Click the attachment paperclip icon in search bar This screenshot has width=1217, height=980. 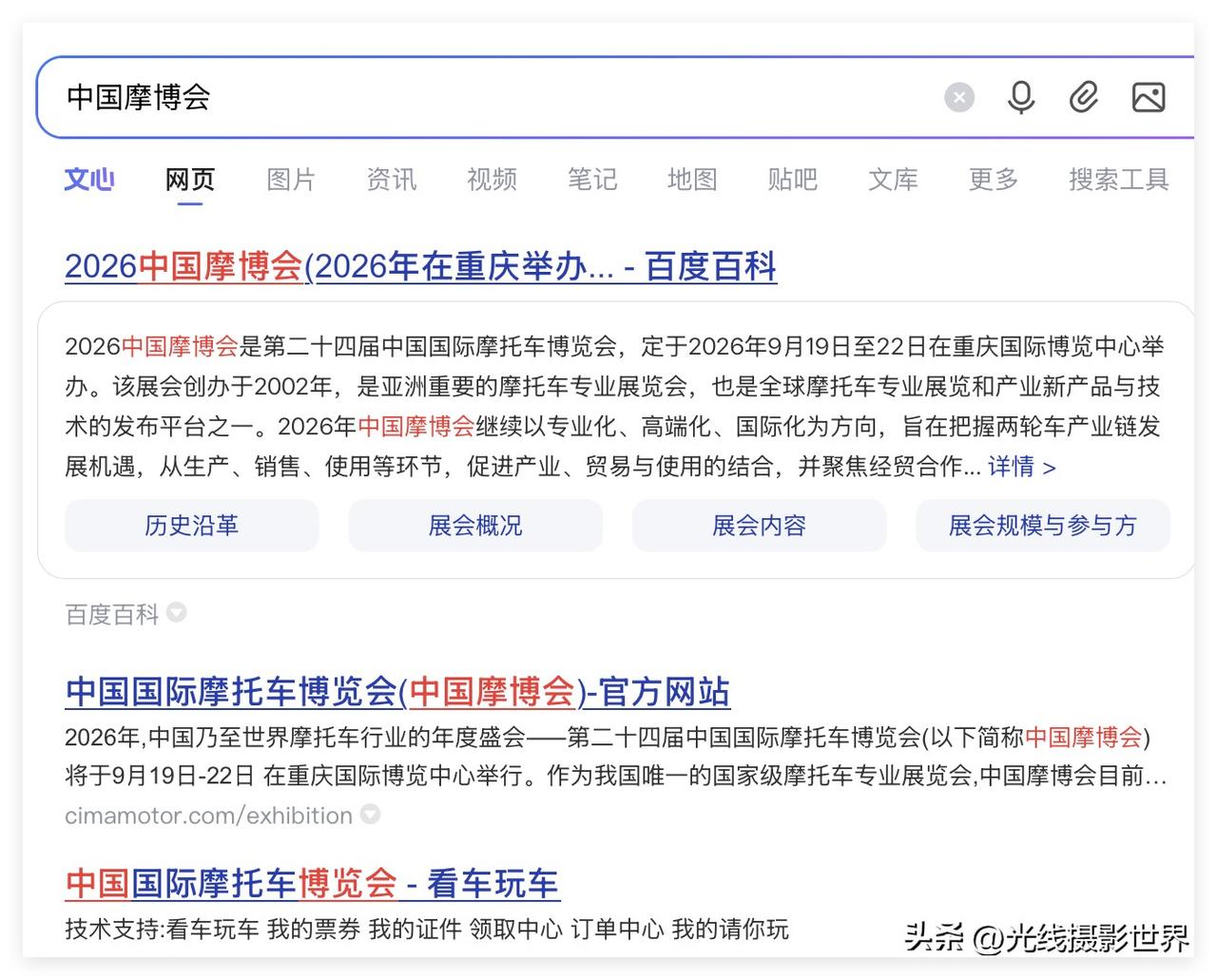click(1084, 97)
